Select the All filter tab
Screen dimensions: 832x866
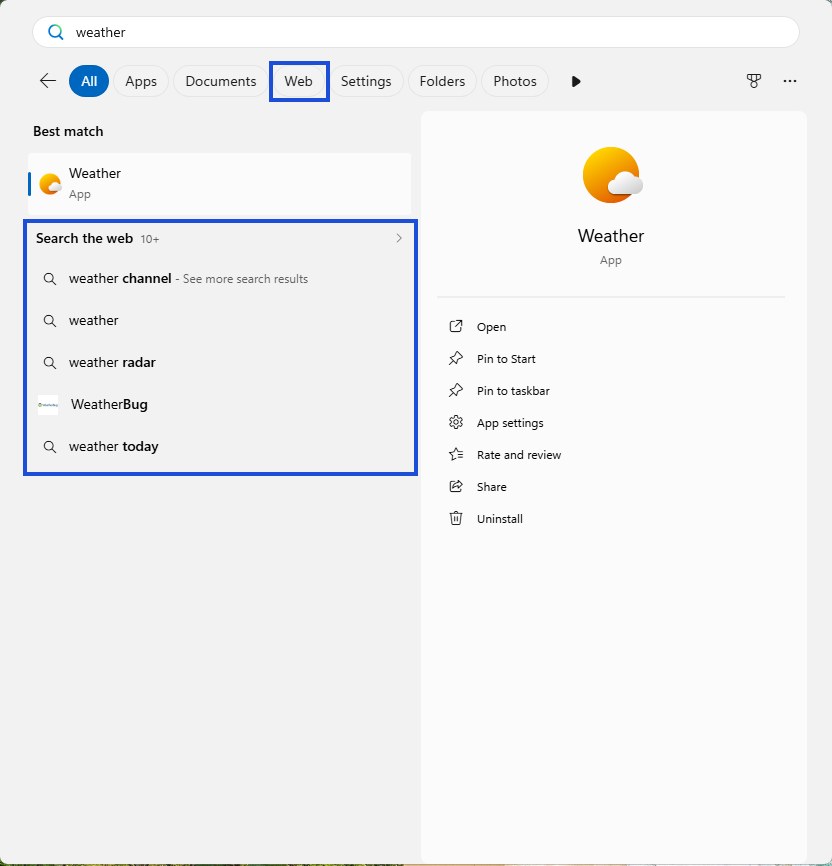pos(89,81)
